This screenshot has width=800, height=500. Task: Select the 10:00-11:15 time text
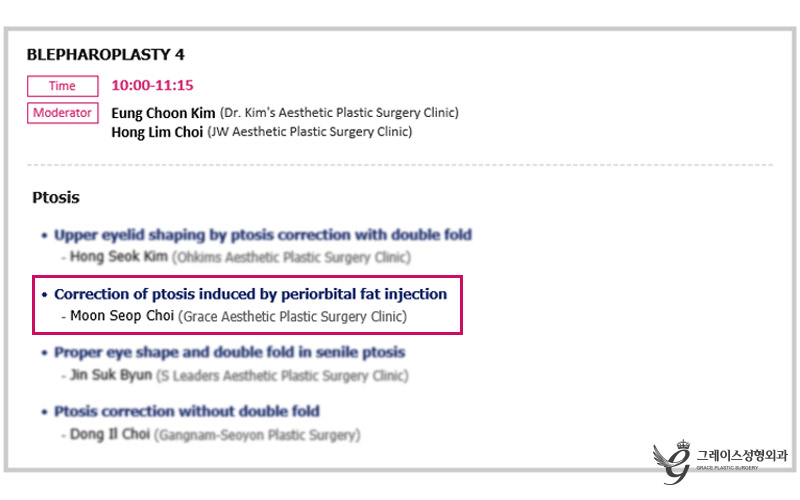(x=153, y=85)
